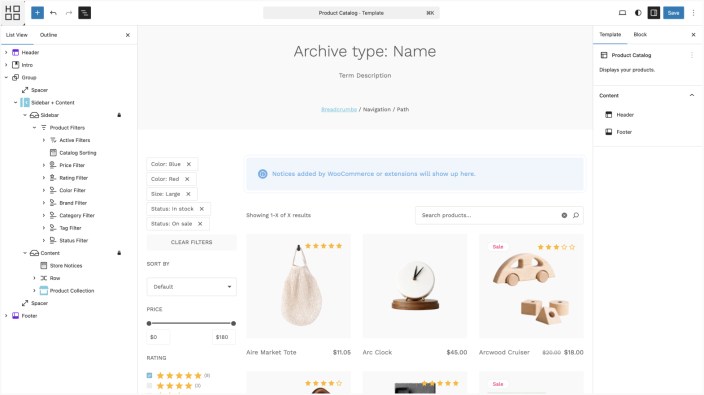Expand the Header item in list view
The image size is (704, 395).
pos(6,53)
